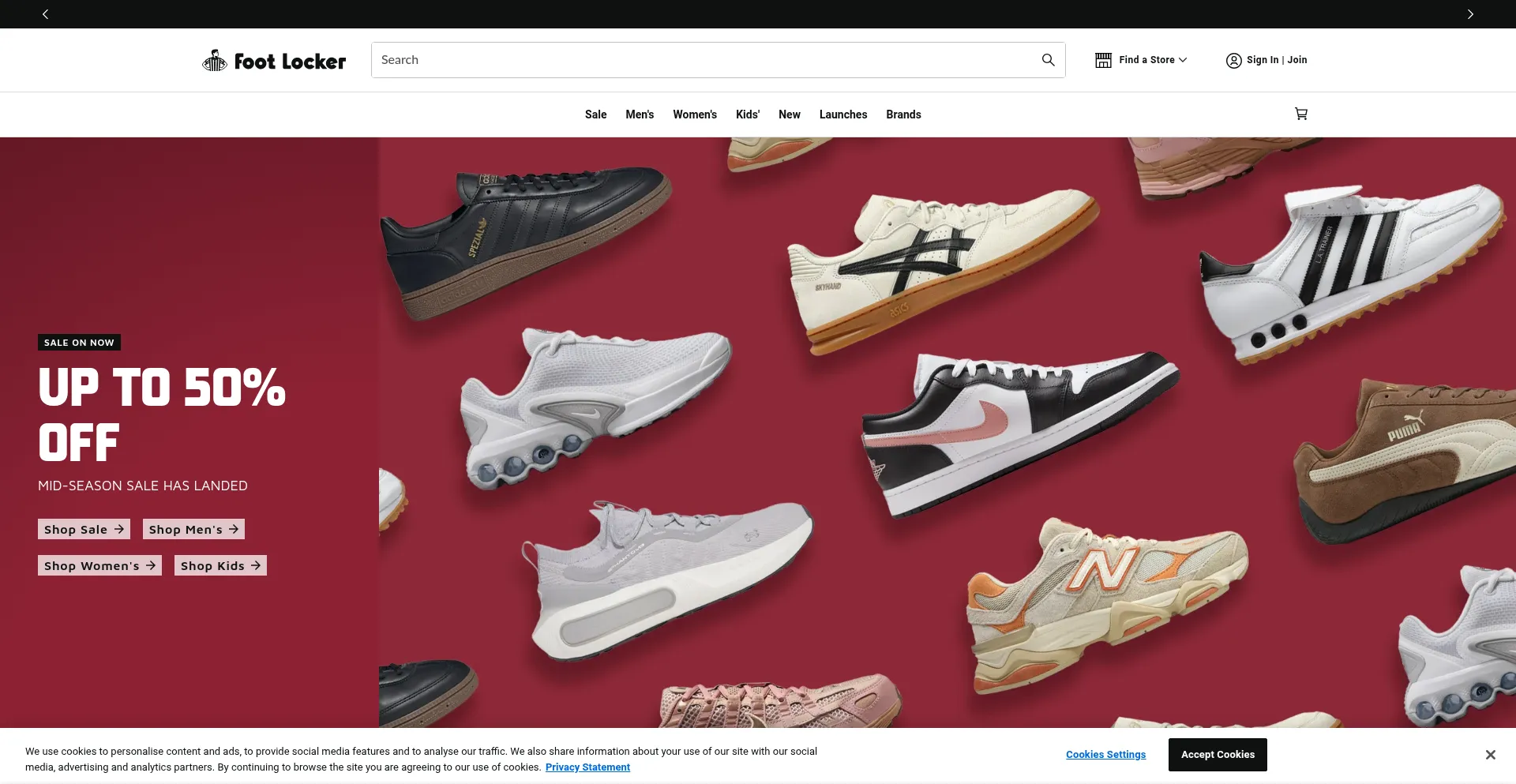Image resolution: width=1516 pixels, height=784 pixels.
Task: Go to next announcement banner arrow
Action: (1470, 14)
